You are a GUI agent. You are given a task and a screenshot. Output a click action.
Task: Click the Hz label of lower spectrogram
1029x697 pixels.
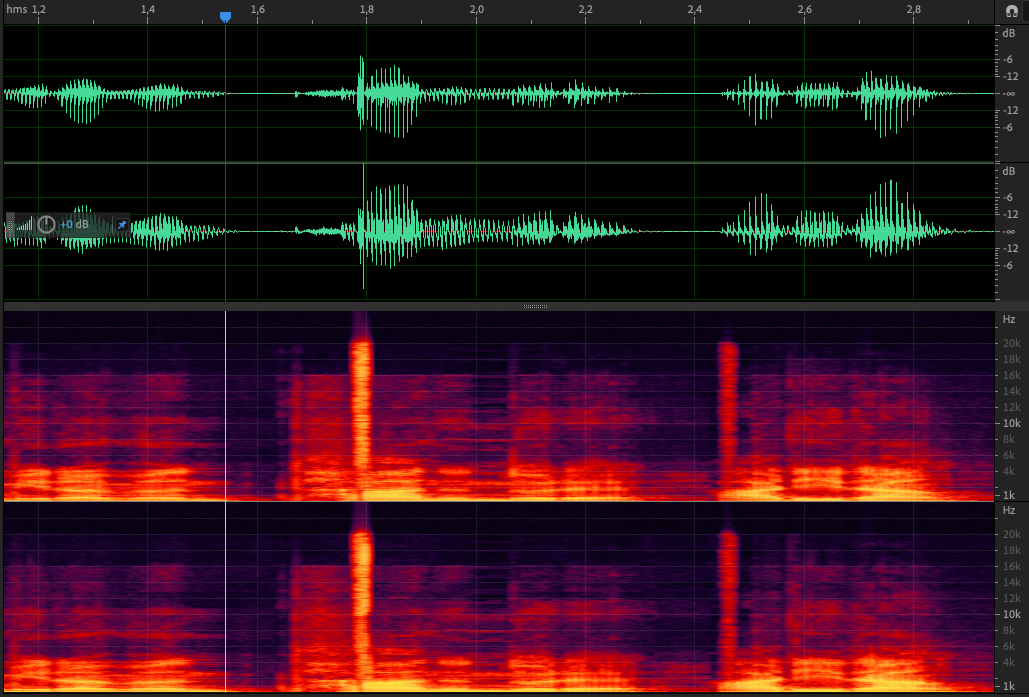1008,510
